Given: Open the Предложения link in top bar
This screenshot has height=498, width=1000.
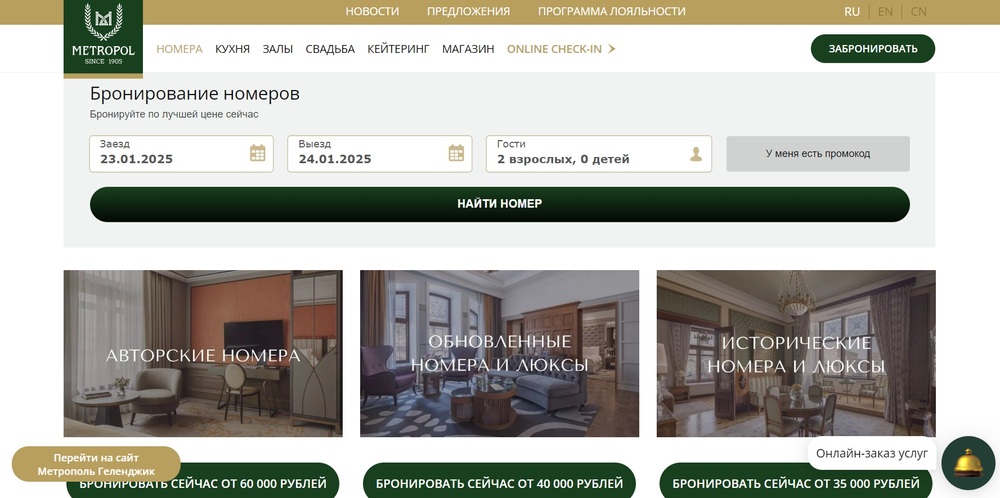Looking at the screenshot, I should [x=468, y=11].
